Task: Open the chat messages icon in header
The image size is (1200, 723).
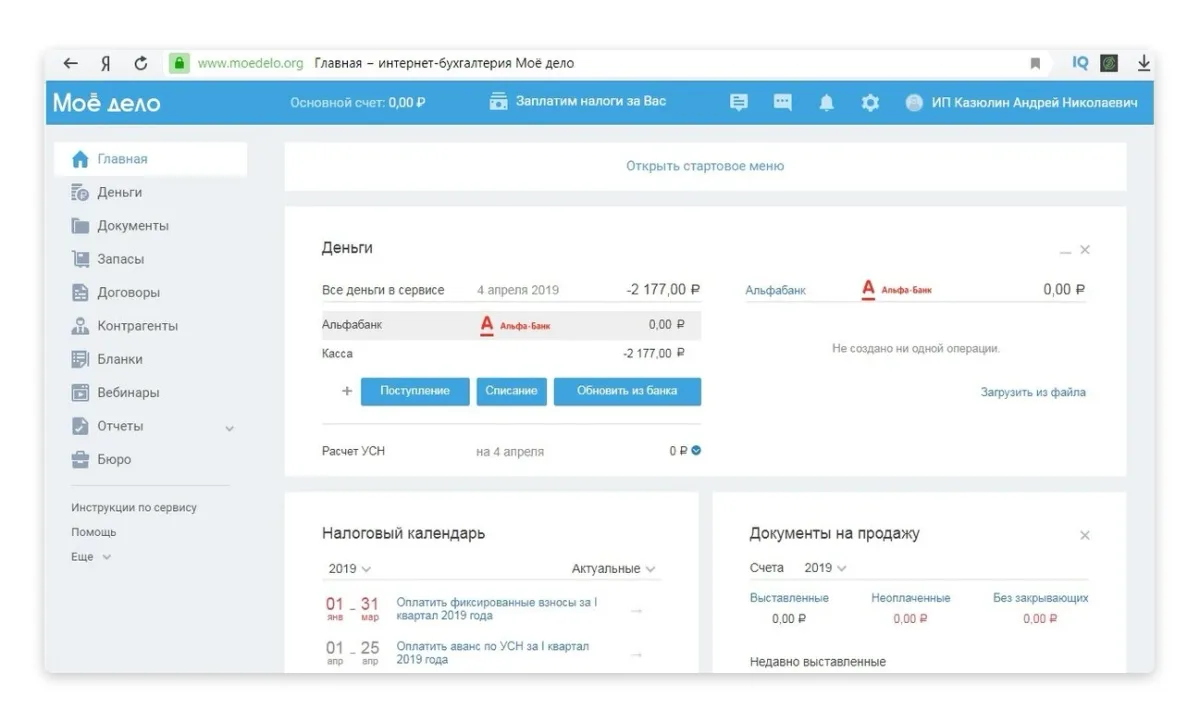Action: point(782,102)
